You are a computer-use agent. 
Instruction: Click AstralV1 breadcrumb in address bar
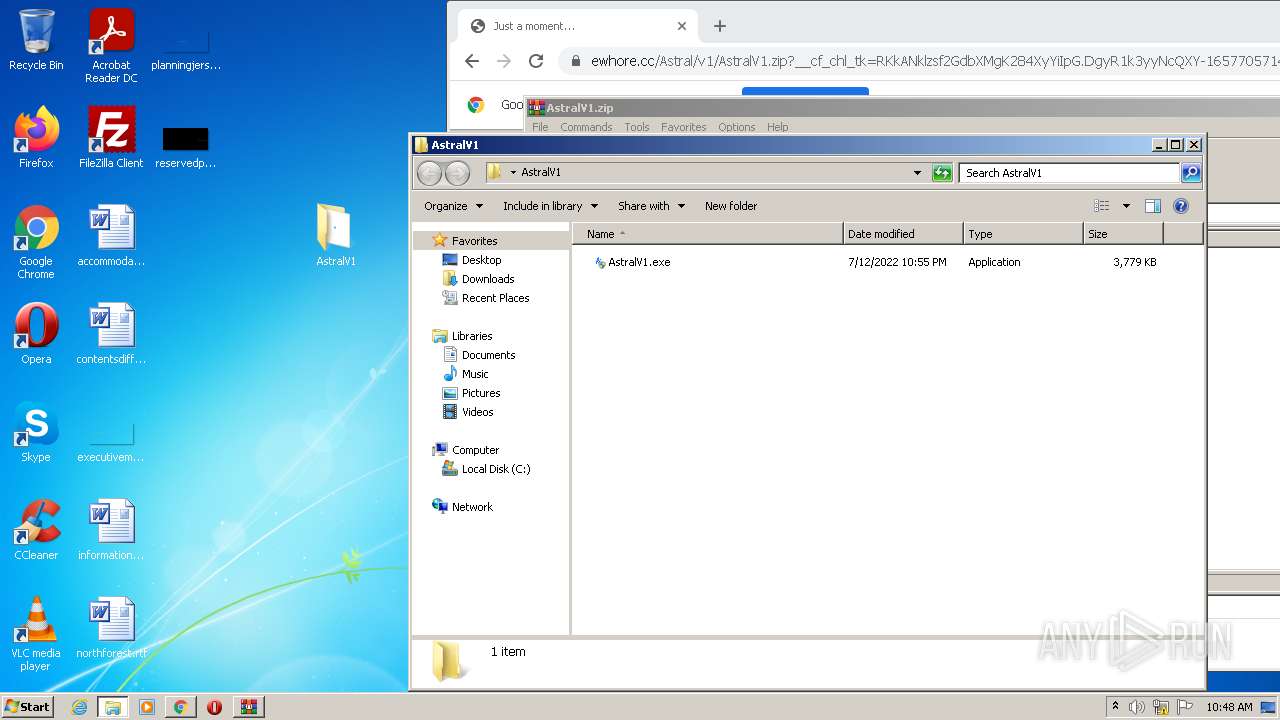click(x=541, y=172)
